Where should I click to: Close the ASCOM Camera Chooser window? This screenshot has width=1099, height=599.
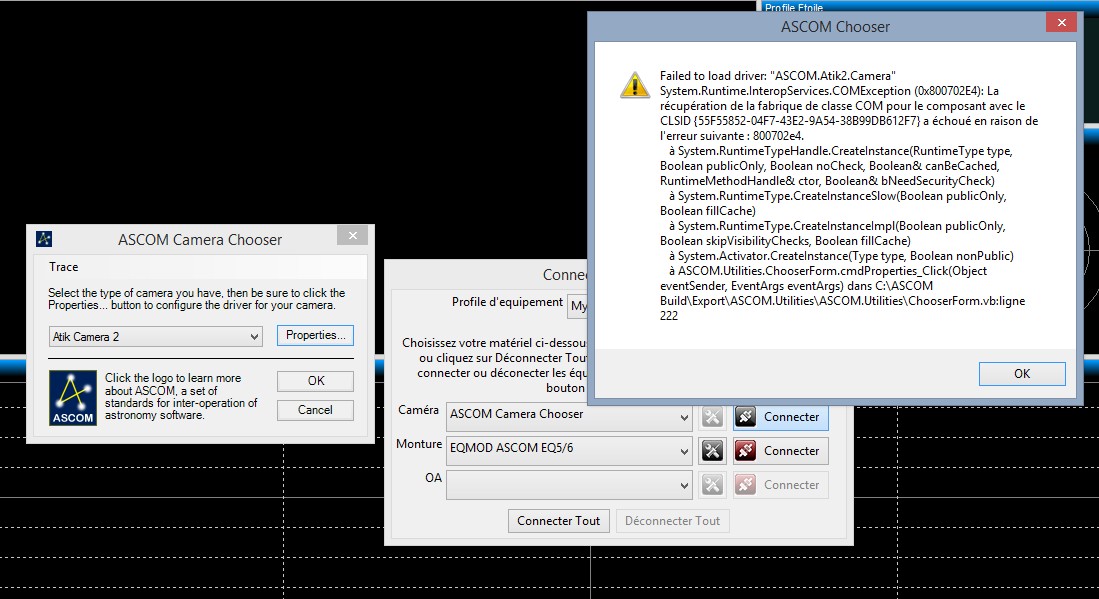point(353,235)
